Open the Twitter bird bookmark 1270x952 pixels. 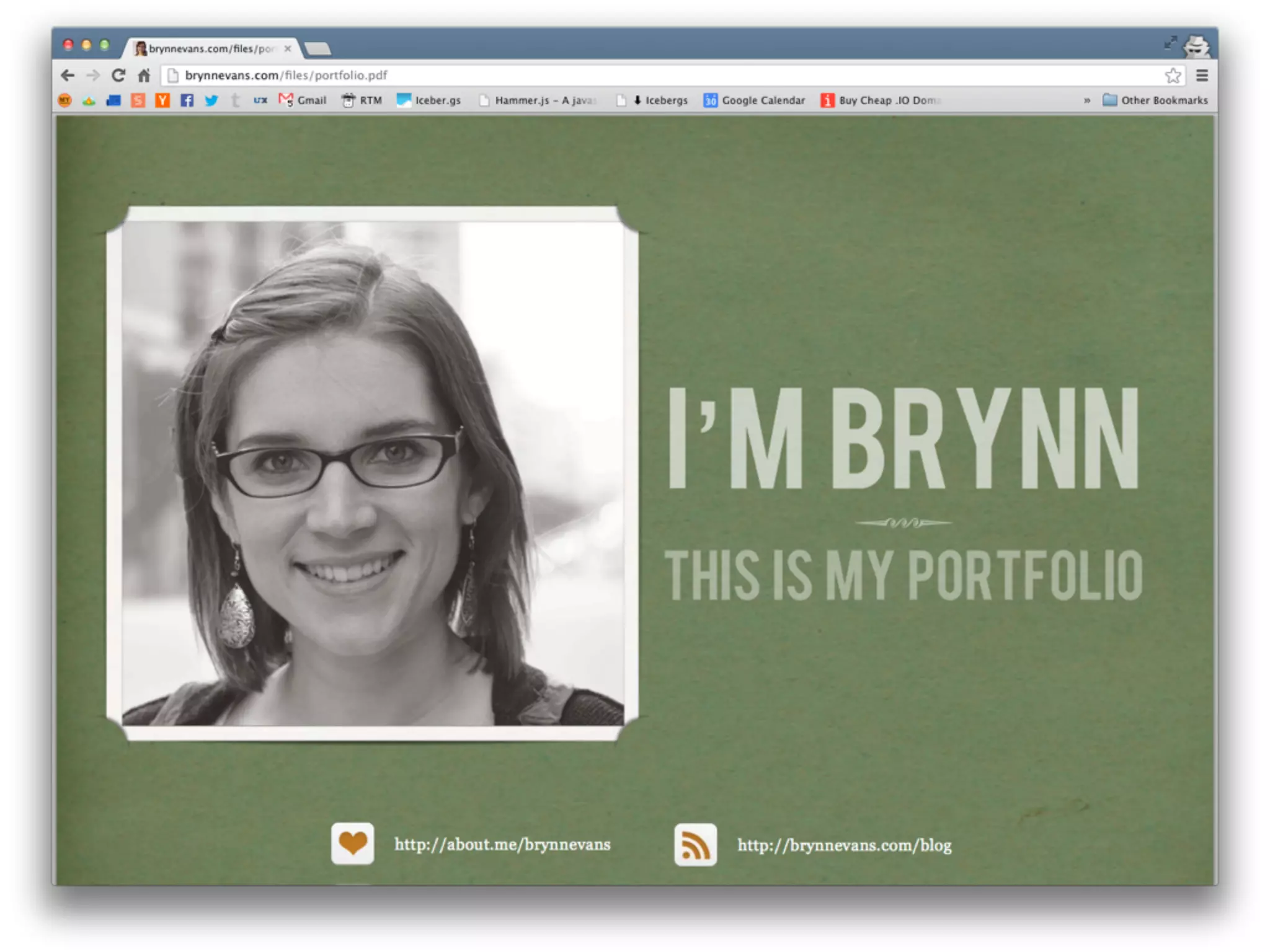[211, 100]
